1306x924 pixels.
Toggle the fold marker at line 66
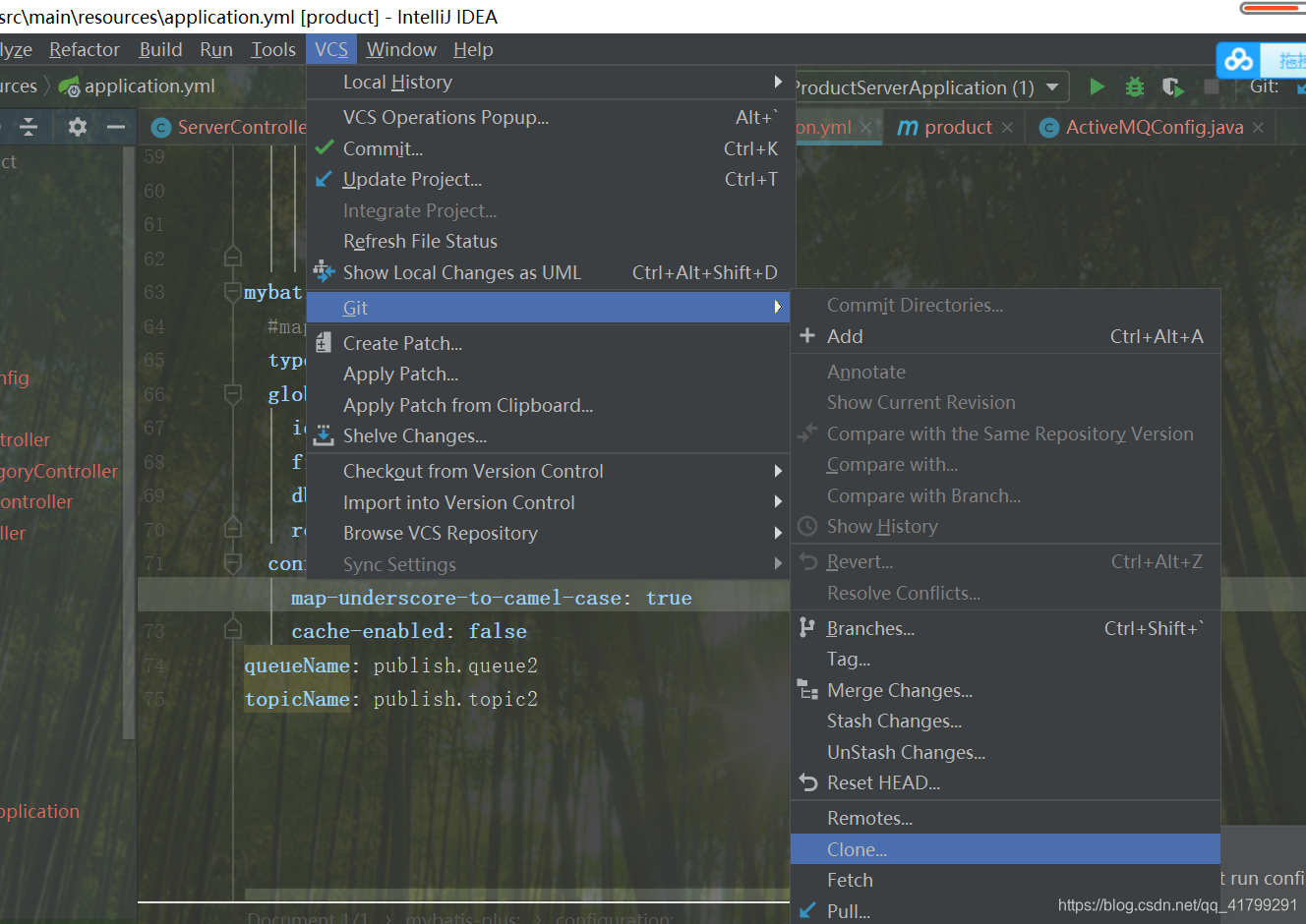[x=233, y=394]
